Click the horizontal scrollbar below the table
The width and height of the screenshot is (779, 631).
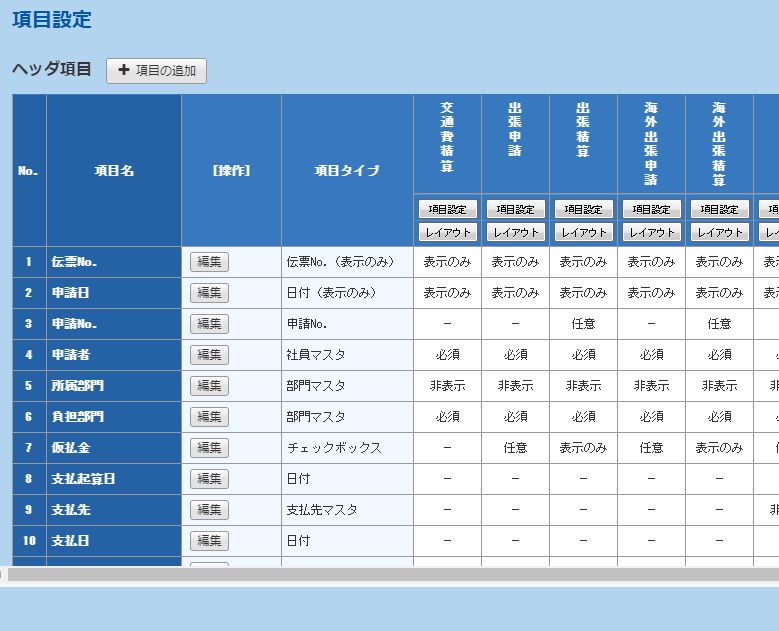pyautogui.click(x=390, y=575)
